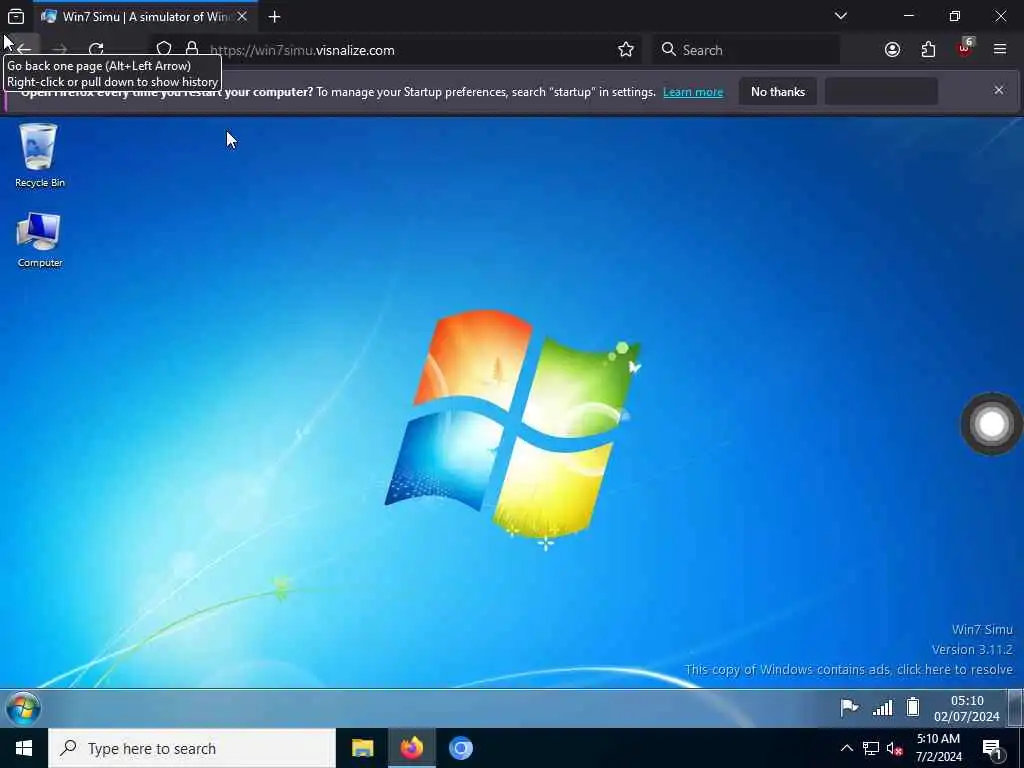Show hidden tray icons chevron
The width and height of the screenshot is (1024, 768).
click(x=846, y=748)
